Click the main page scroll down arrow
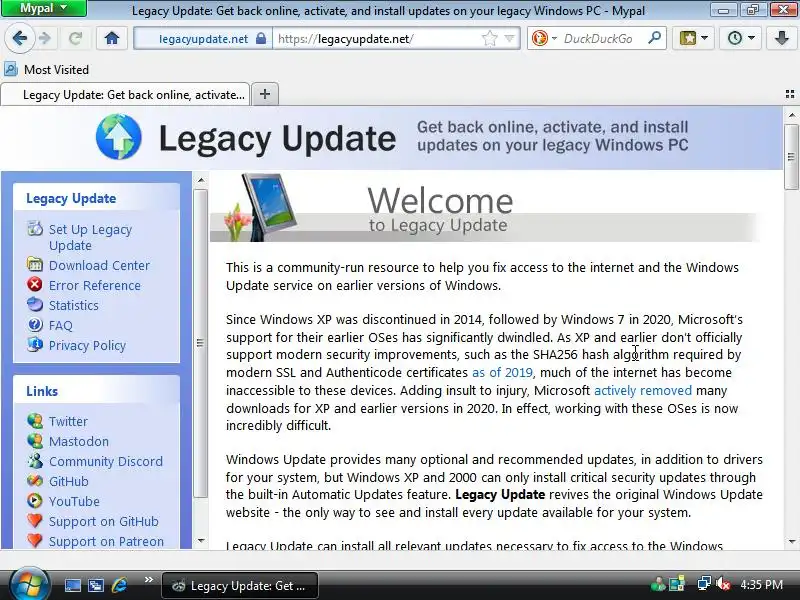This screenshot has width=800, height=600. click(791, 542)
